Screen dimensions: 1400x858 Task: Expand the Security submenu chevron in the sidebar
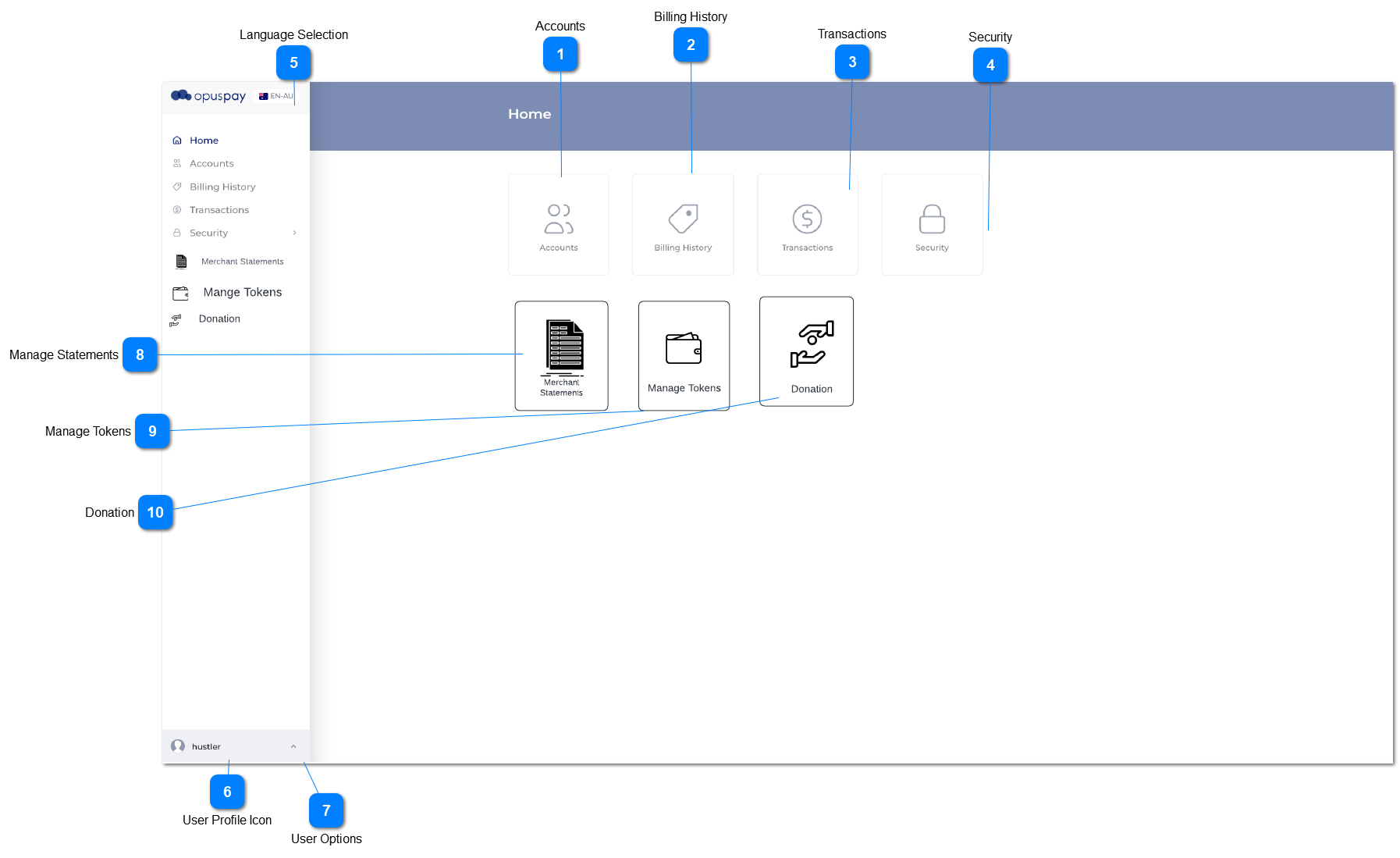click(294, 233)
